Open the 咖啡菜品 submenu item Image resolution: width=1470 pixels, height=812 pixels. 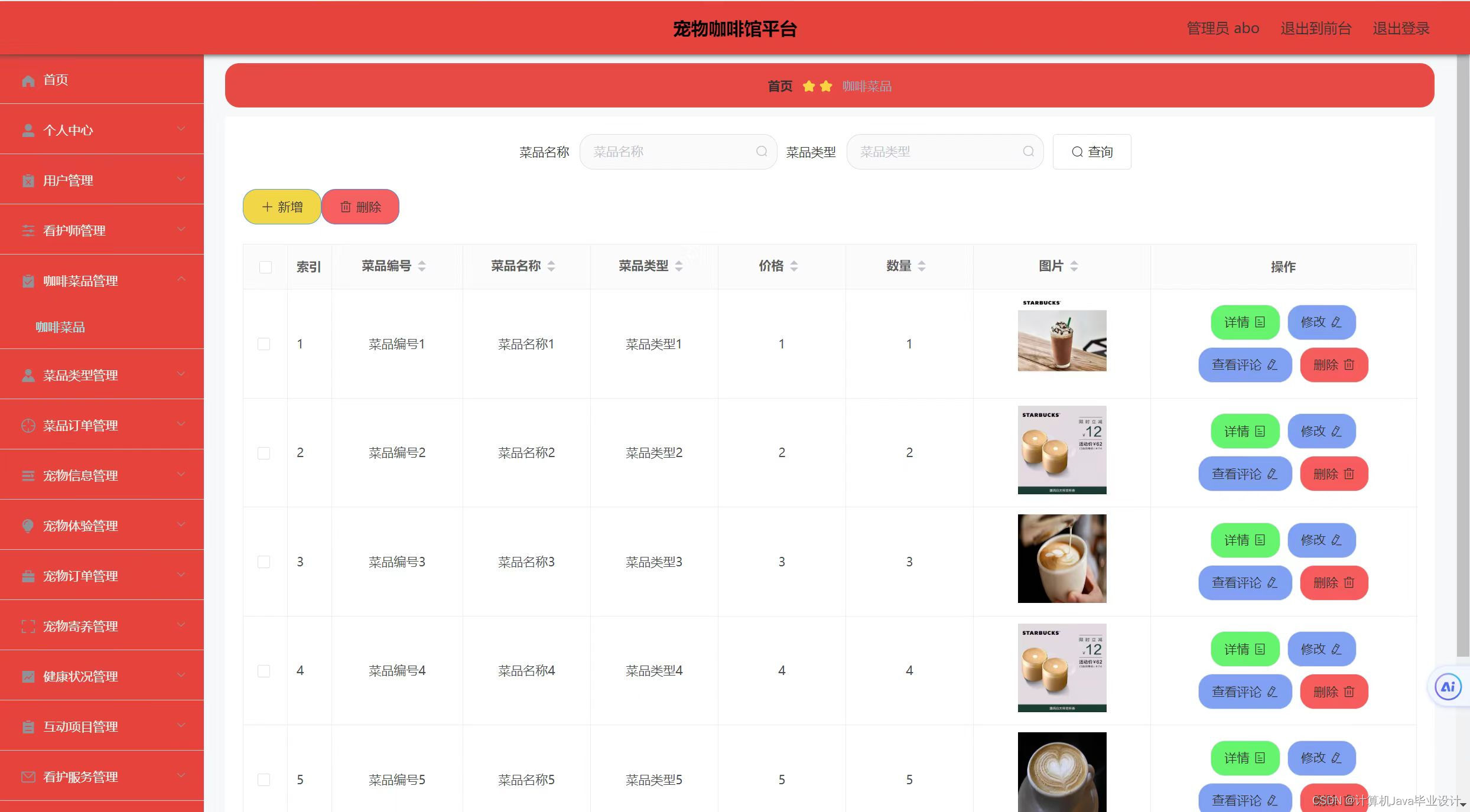coord(60,327)
